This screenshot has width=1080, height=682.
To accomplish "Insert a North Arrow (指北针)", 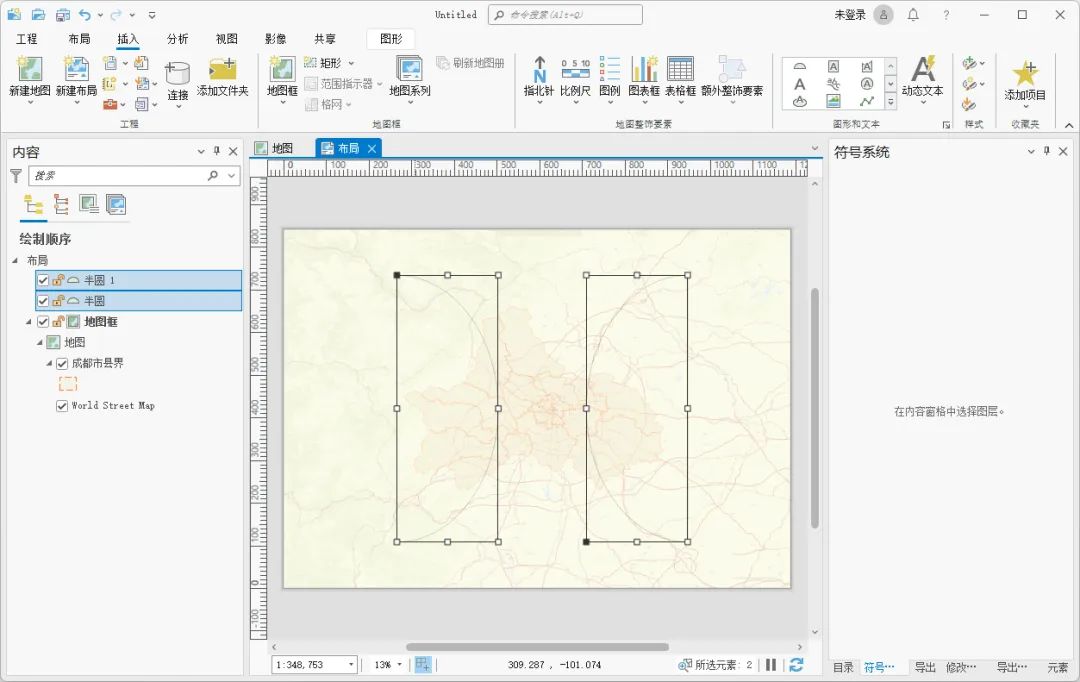I will tap(539, 69).
